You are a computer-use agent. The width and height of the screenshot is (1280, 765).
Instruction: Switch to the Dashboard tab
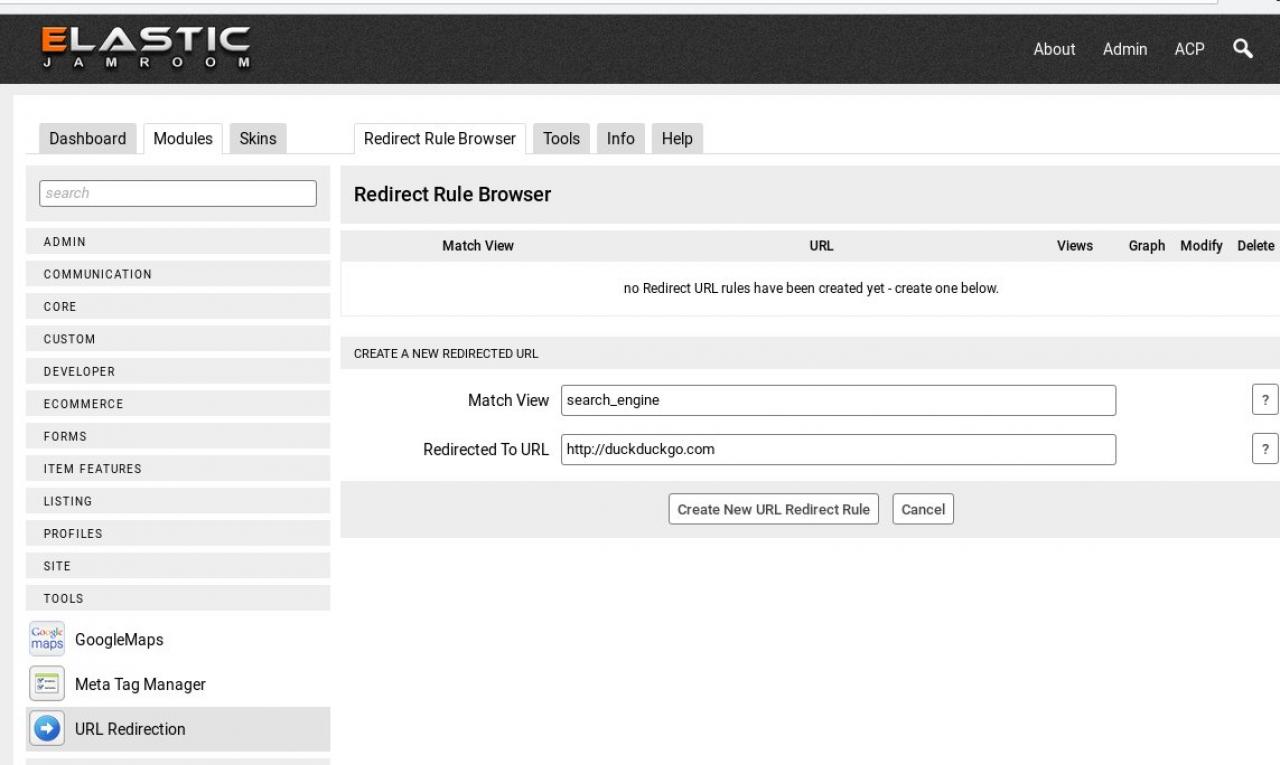(x=88, y=139)
